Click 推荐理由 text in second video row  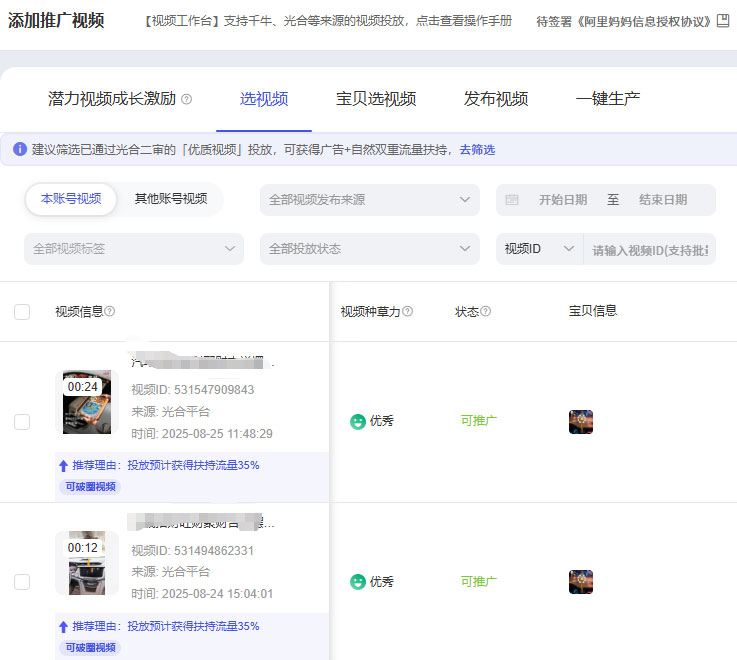165,626
